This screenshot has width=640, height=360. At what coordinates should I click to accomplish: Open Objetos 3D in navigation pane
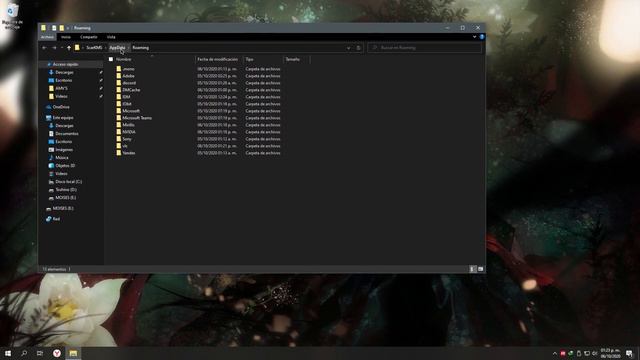click(65, 166)
